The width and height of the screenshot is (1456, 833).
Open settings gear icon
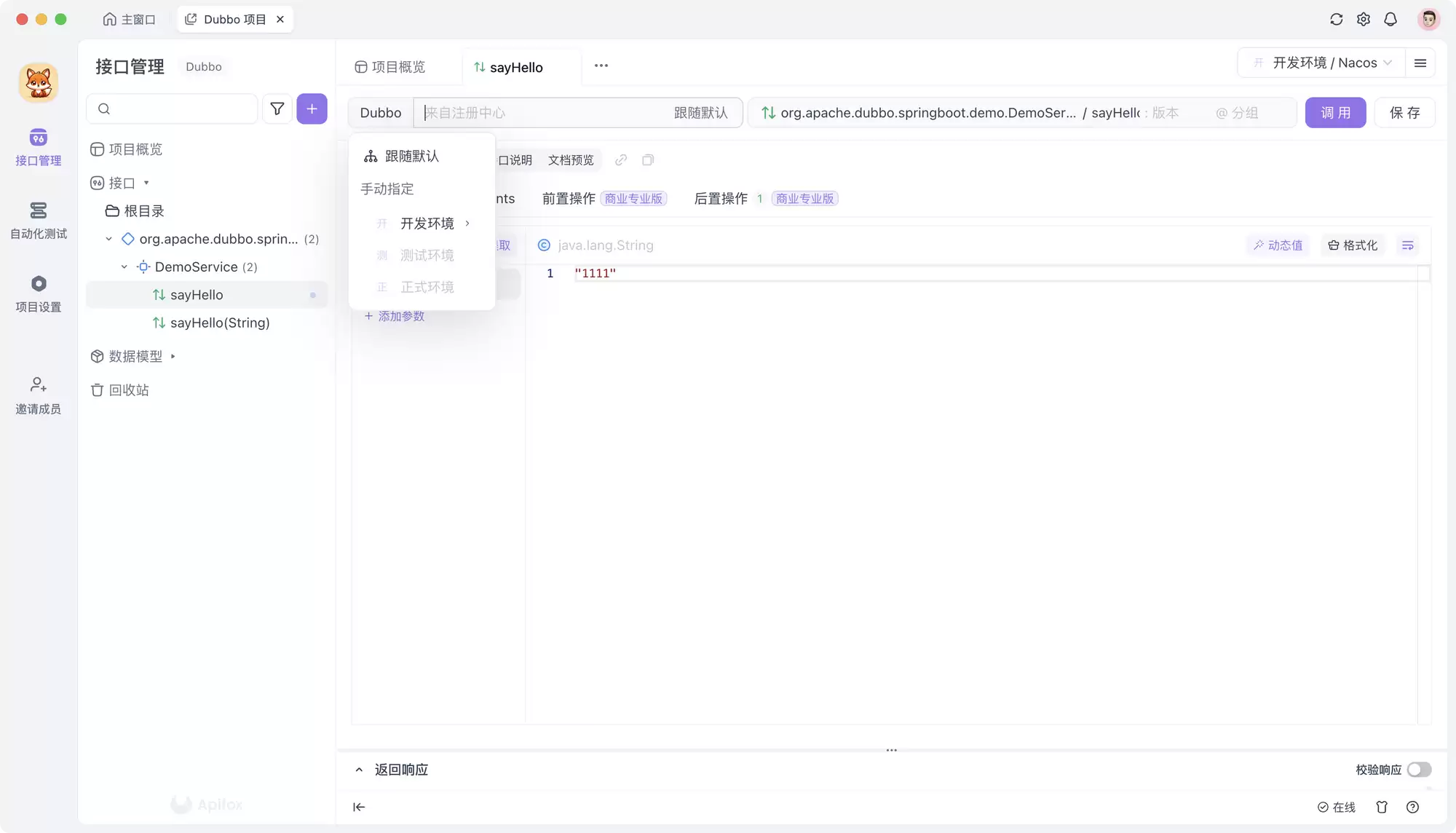pos(1364,20)
